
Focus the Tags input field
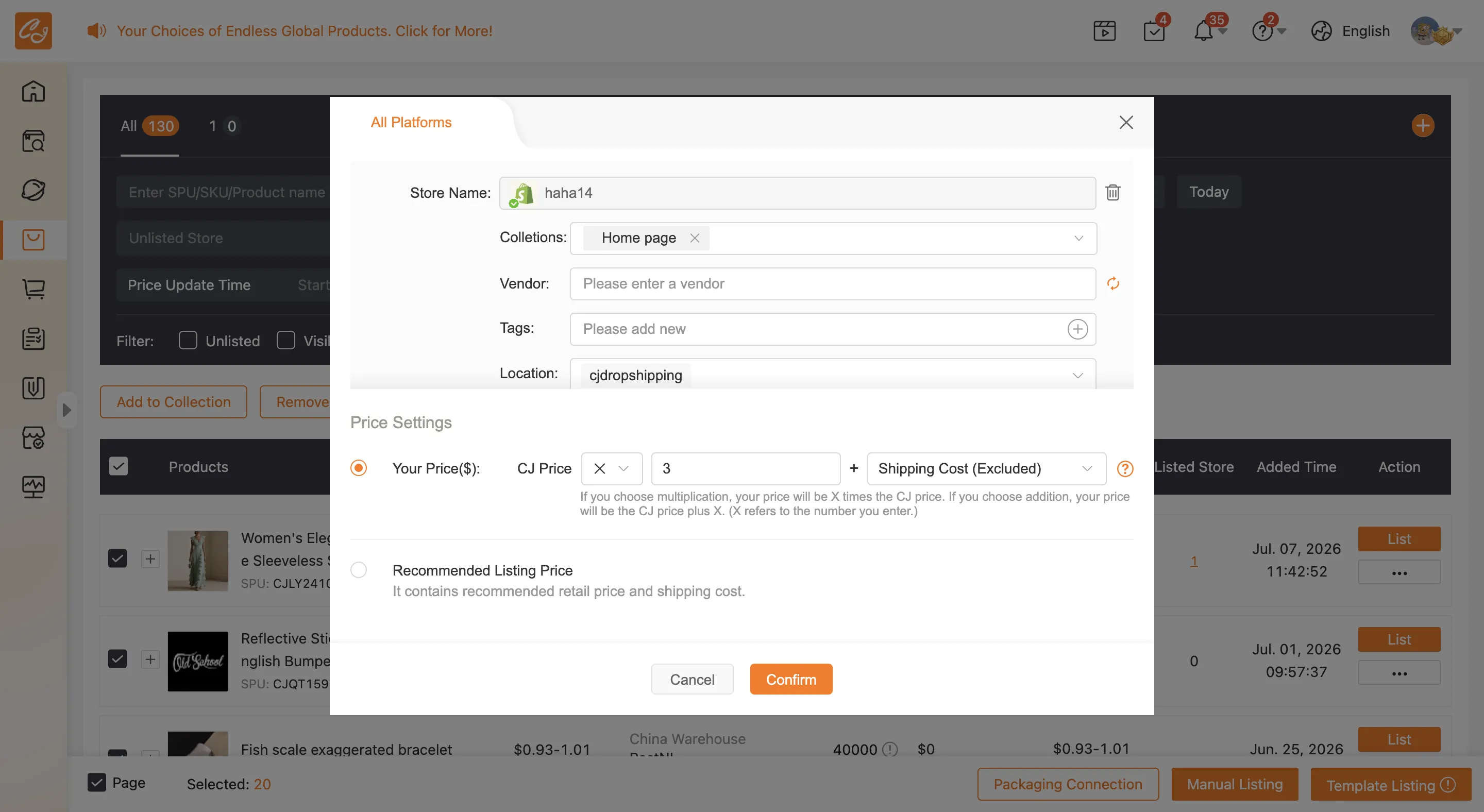coord(833,329)
